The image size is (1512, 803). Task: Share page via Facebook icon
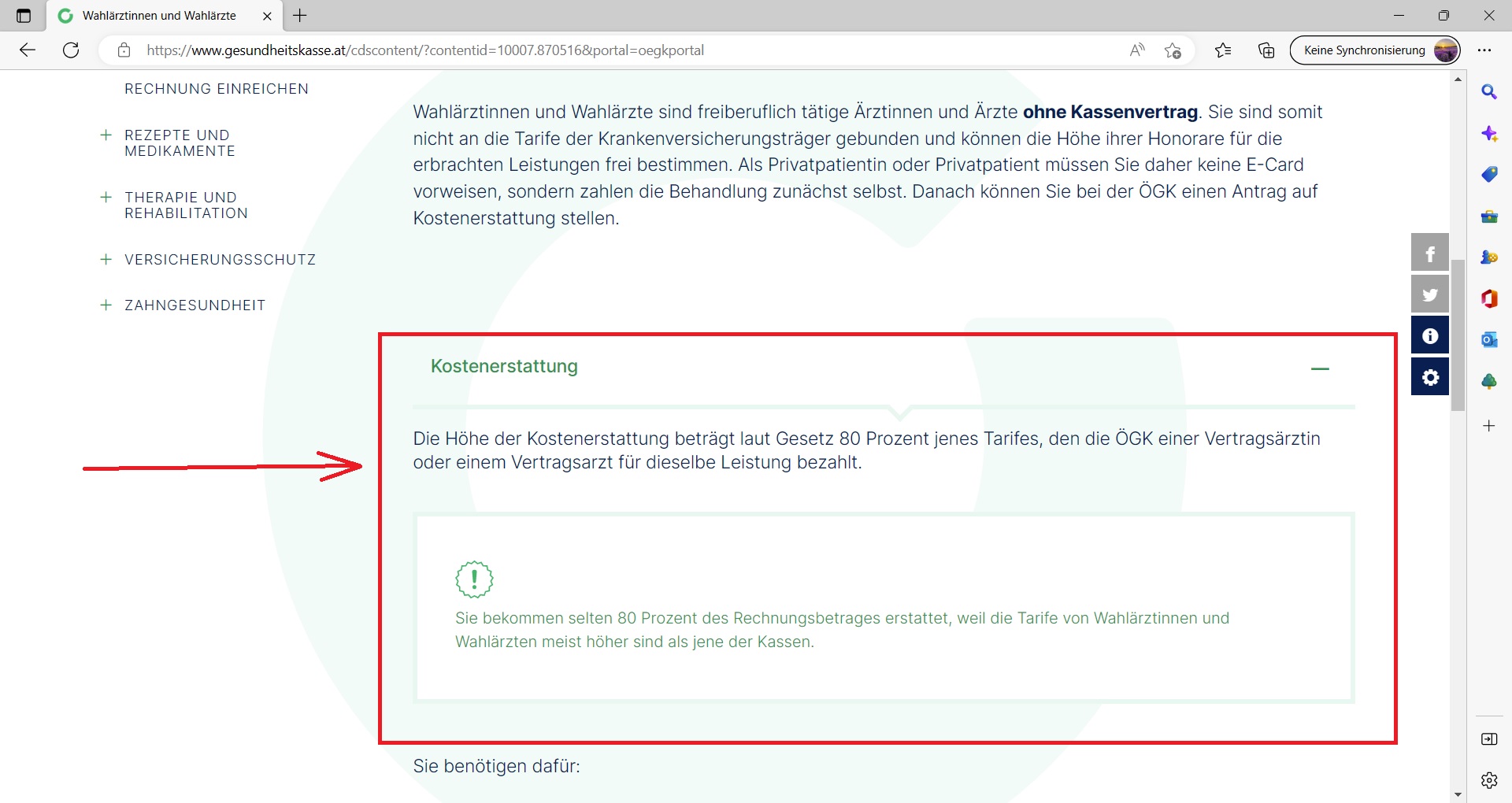pos(1429,253)
